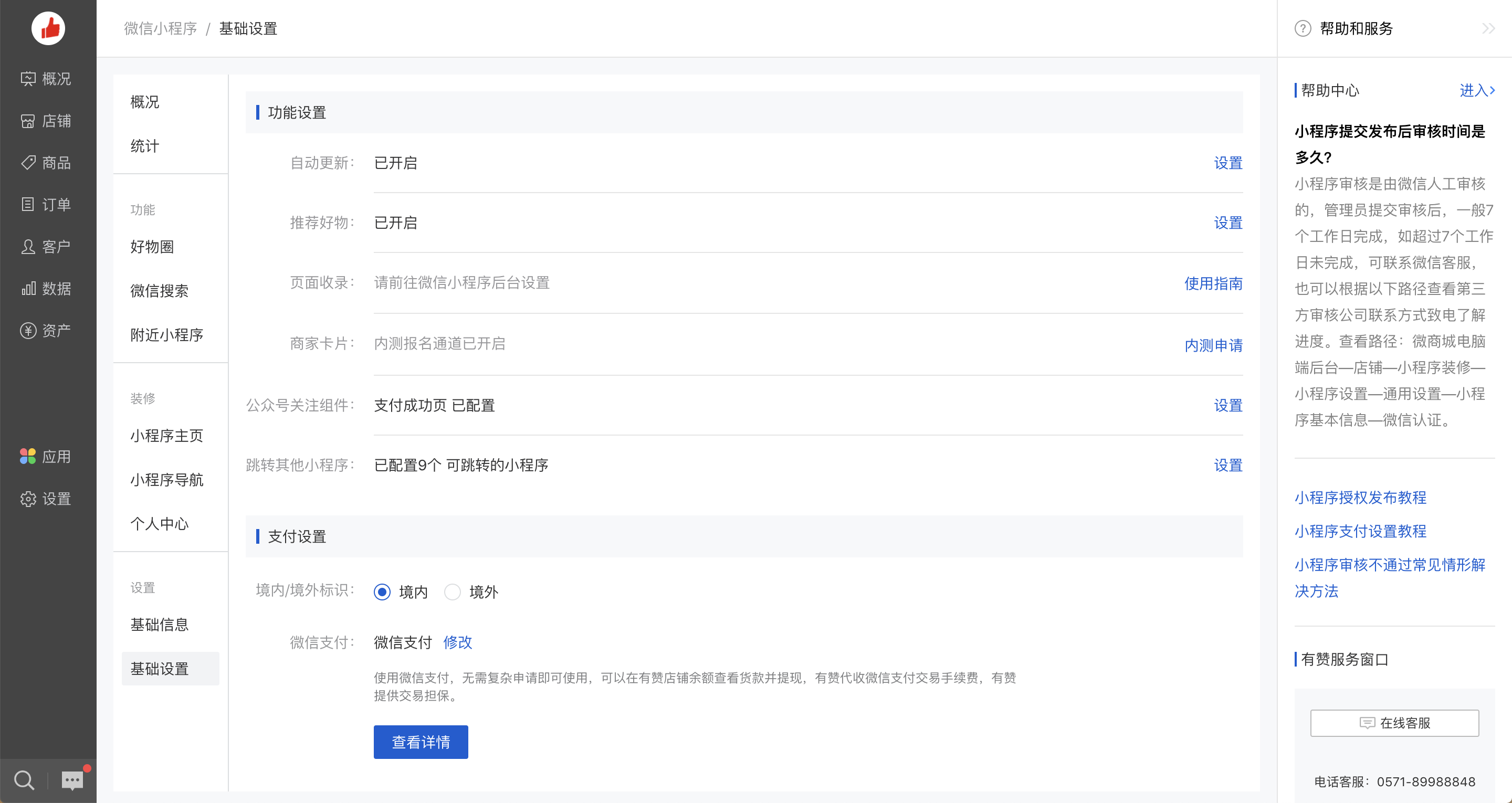
Task: Select the 境内 radio button
Action: pyautogui.click(x=382, y=591)
